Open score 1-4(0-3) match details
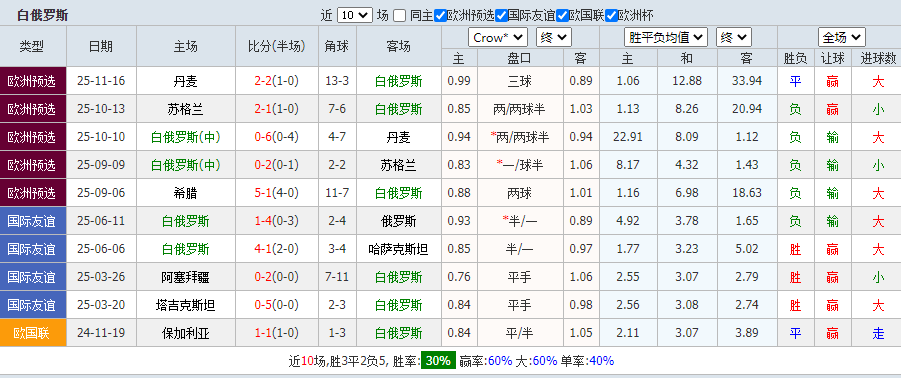Image resolution: width=901 pixels, height=378 pixels. coord(276,221)
